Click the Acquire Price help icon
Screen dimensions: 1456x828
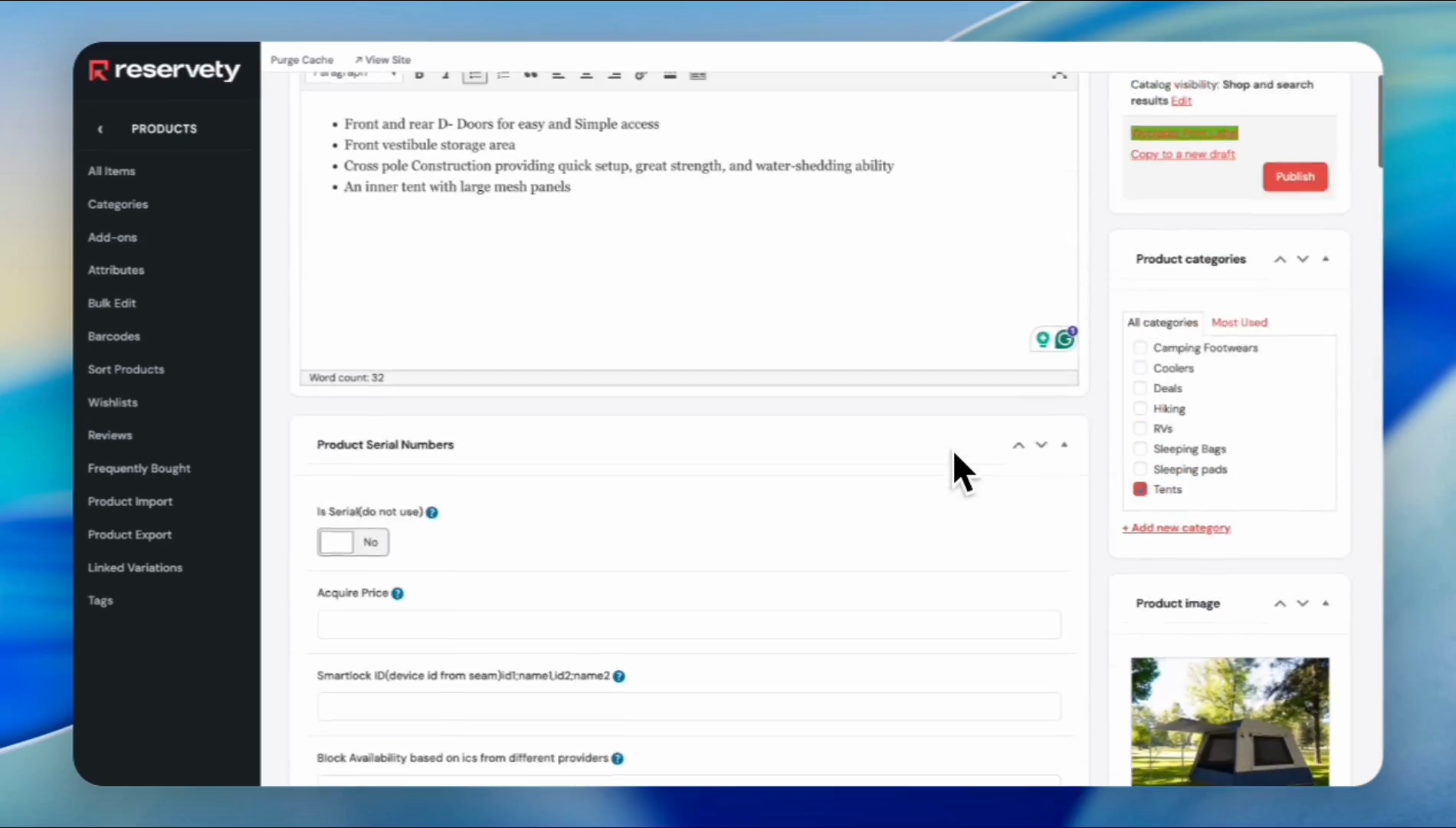(x=398, y=593)
